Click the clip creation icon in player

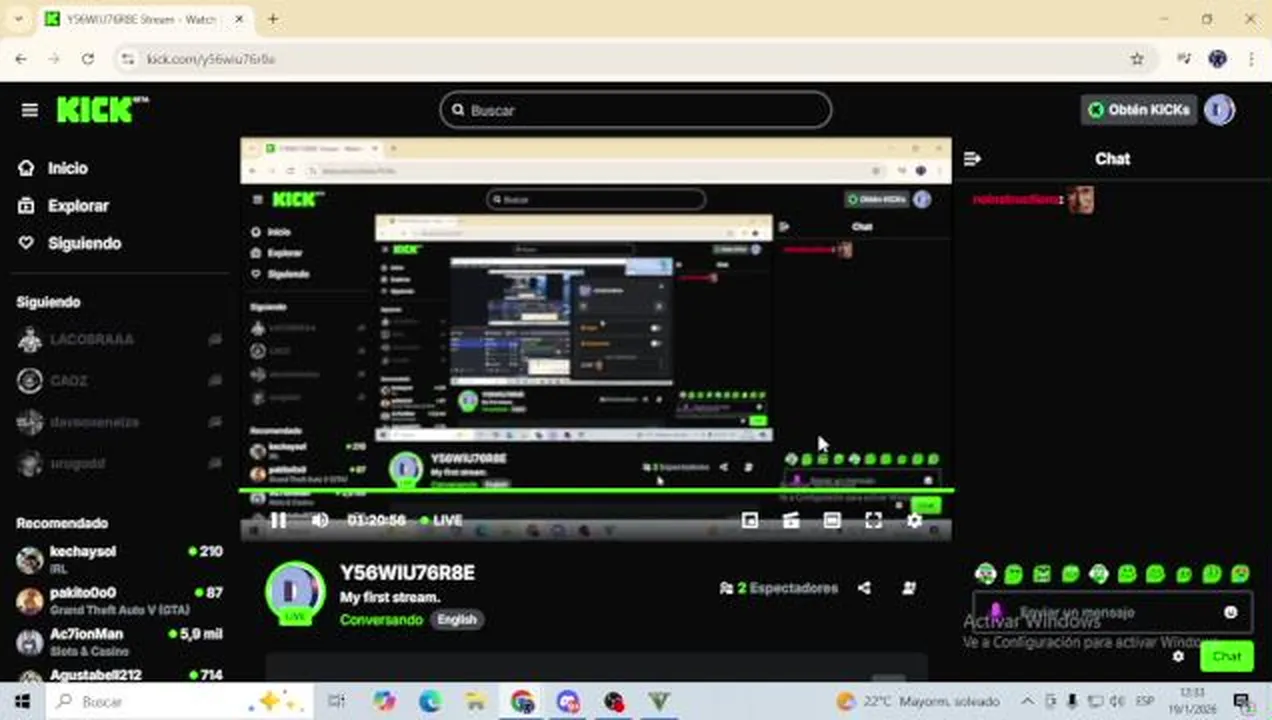[x=791, y=520]
